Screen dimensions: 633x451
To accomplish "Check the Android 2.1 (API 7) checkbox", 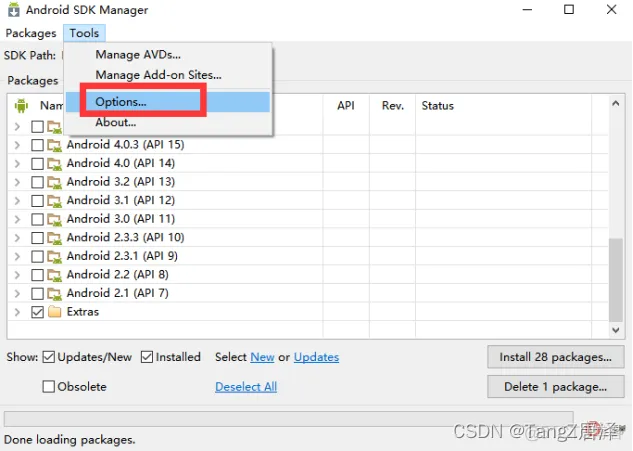I will pyautogui.click(x=38, y=294).
